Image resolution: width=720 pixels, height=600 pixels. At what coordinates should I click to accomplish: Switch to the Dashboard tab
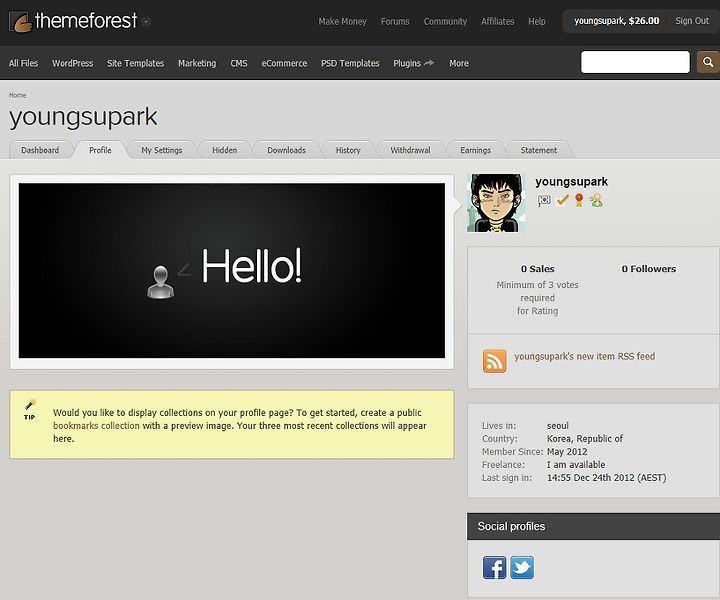[x=40, y=150]
